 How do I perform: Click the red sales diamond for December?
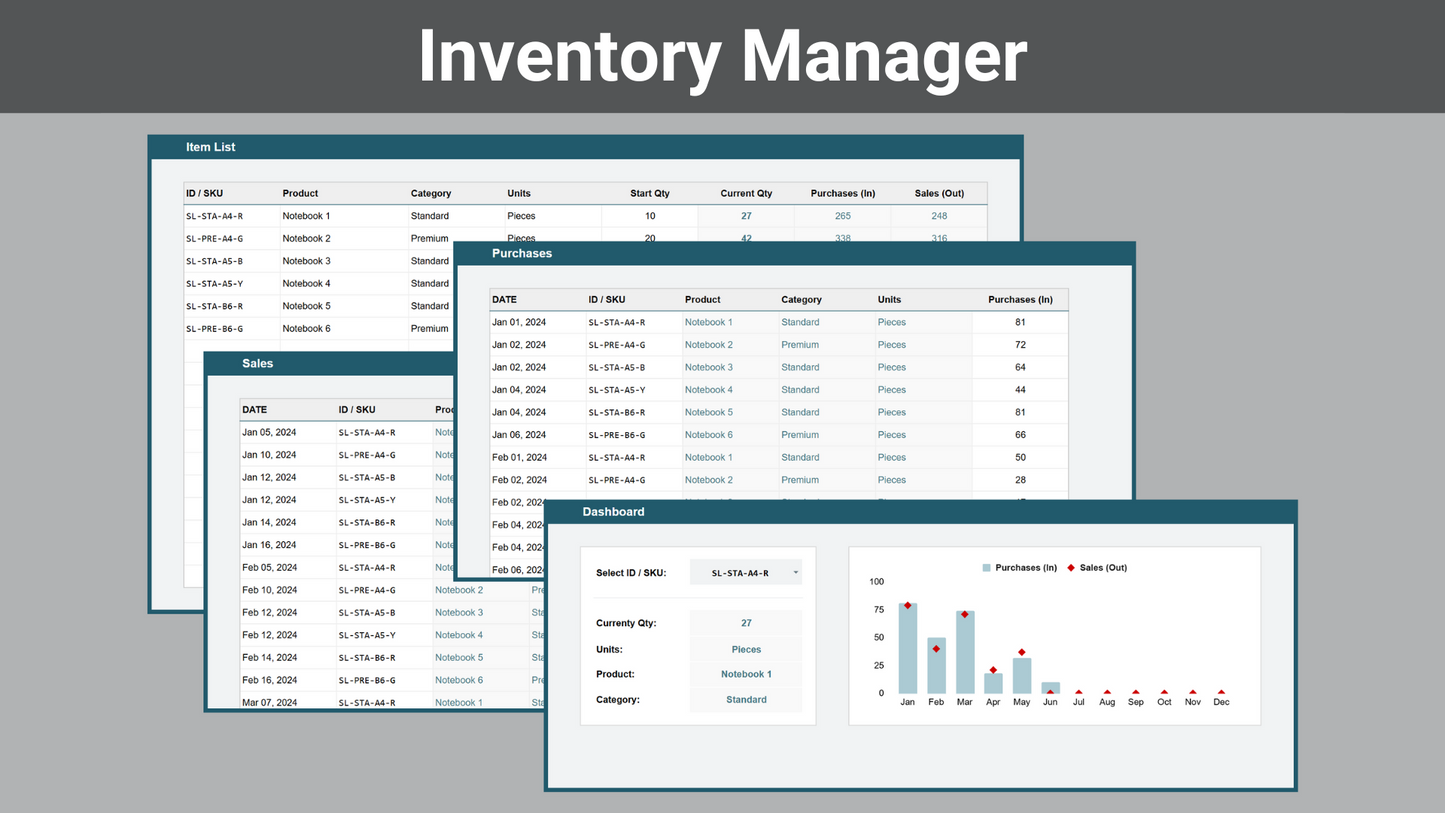[1221, 692]
